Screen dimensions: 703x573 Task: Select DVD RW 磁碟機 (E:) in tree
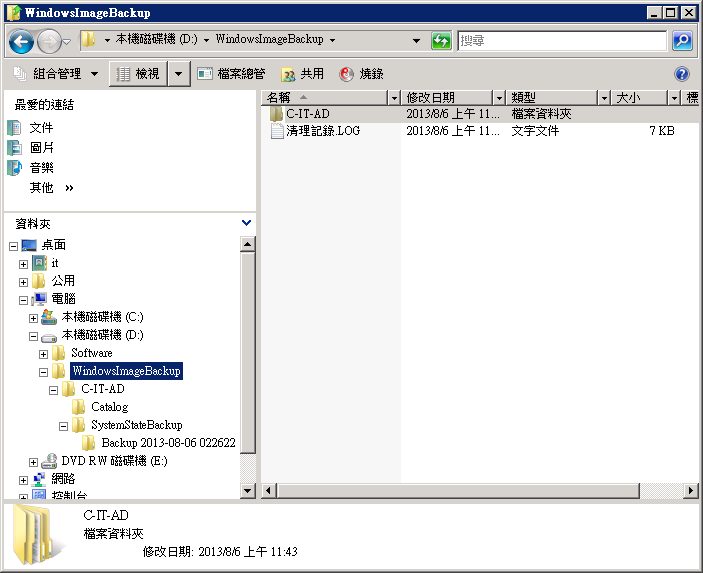[x=114, y=460]
